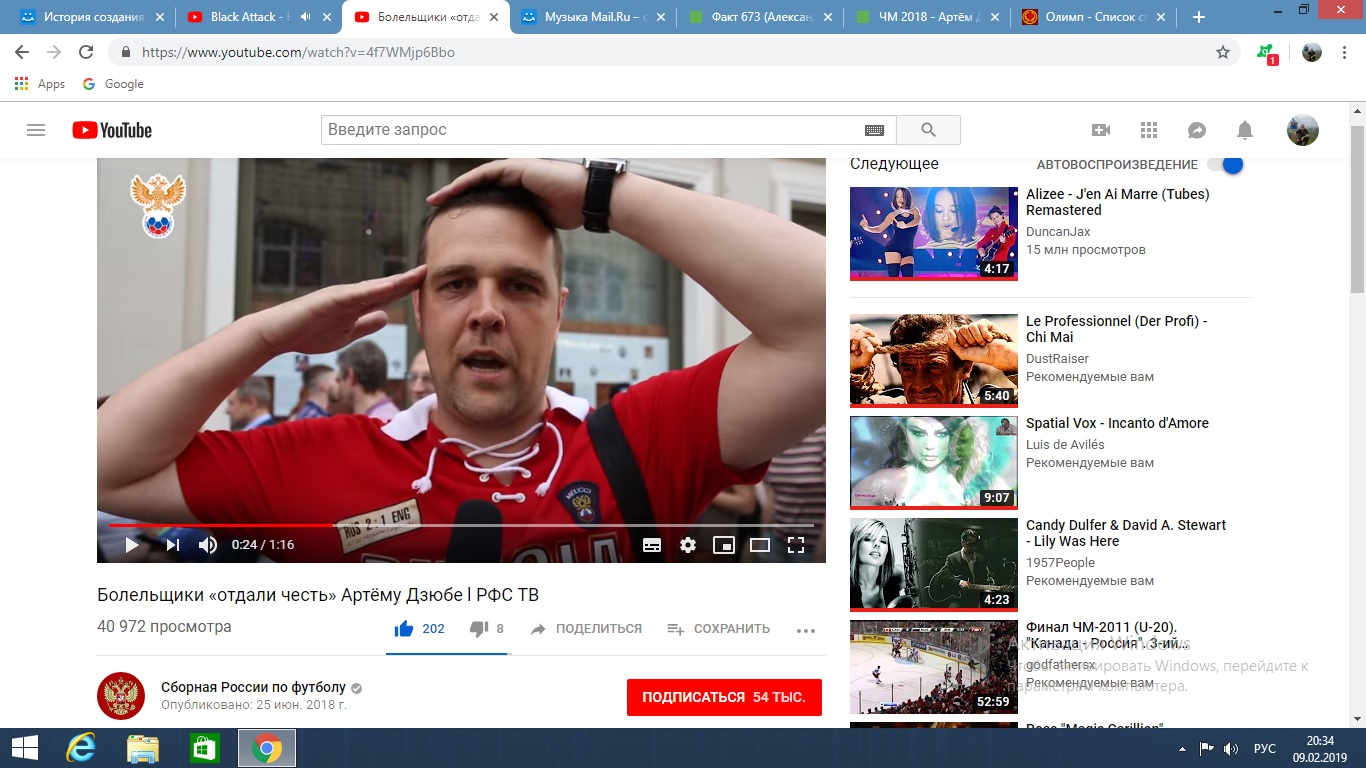Open a new browser tab

1199,17
